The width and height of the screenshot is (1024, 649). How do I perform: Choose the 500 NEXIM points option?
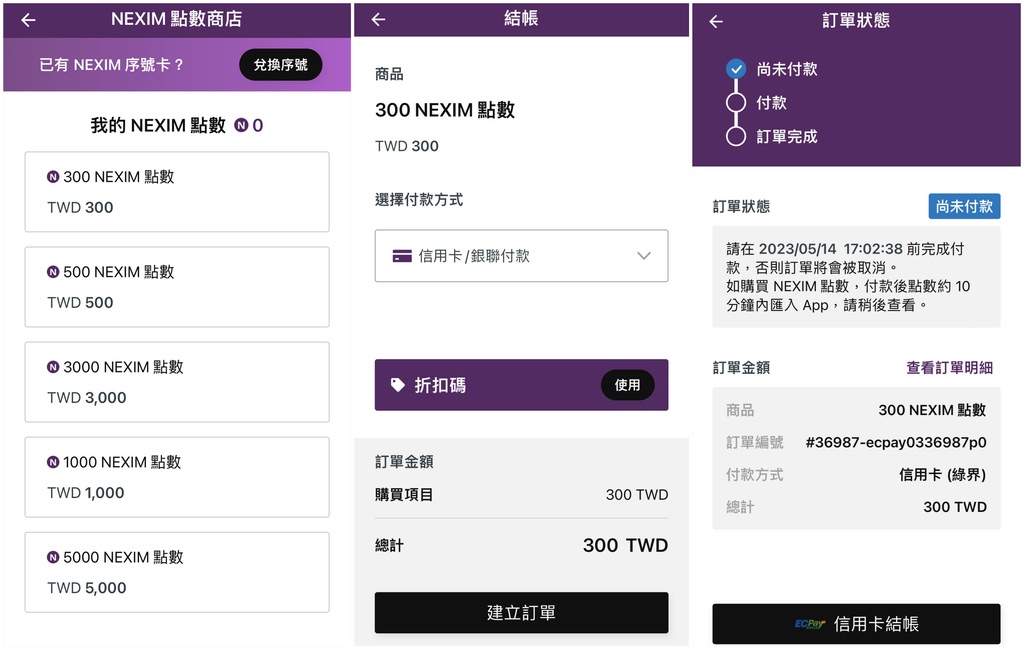coord(177,287)
